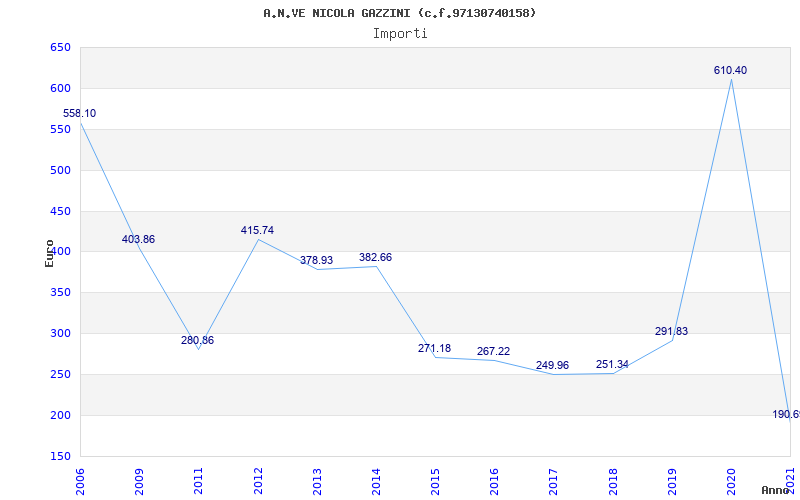Select the 378.93 value label
Image resolution: width=800 pixels, height=500 pixels.
[x=316, y=260]
